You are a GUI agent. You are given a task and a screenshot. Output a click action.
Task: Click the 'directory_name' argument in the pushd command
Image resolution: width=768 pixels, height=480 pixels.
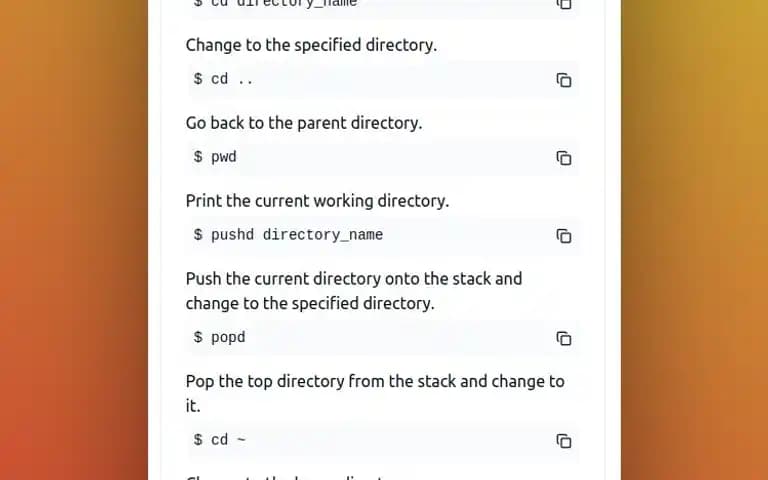pyautogui.click(x=323, y=235)
